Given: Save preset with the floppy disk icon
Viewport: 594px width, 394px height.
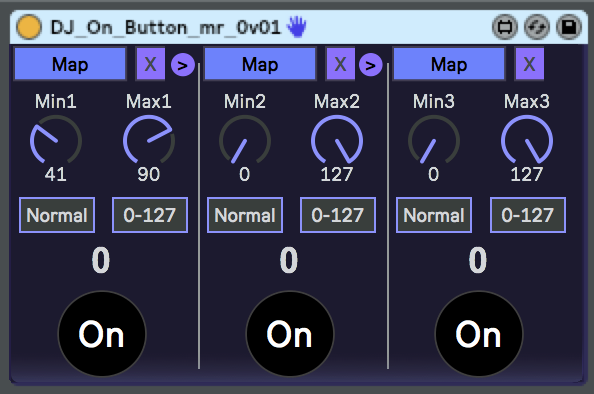Looking at the screenshot, I should (x=569, y=27).
